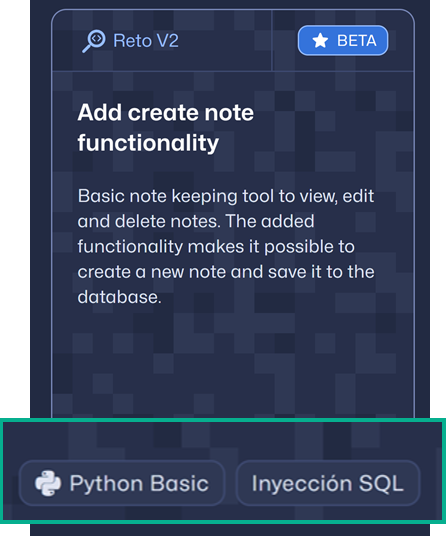Click the word "functionality" in the heading

coord(148,143)
